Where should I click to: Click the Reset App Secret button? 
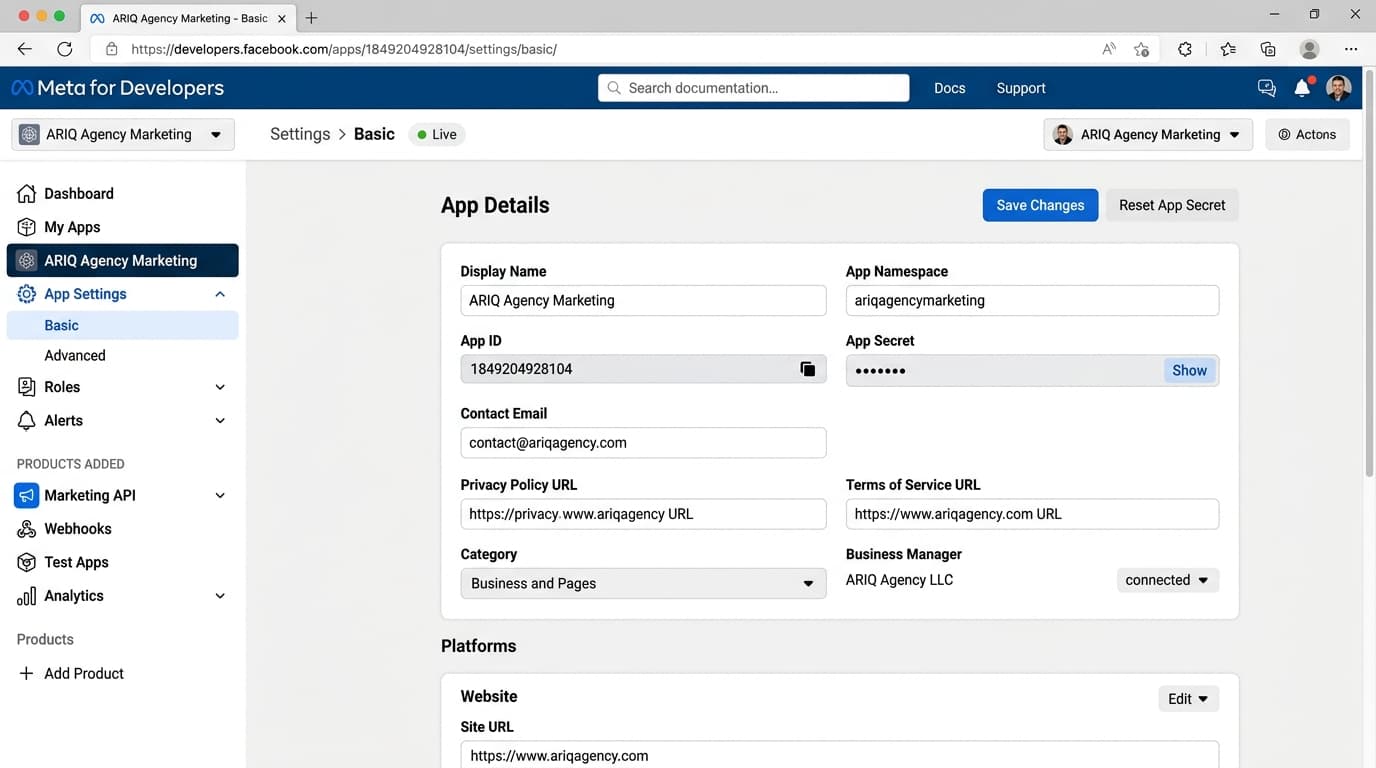click(x=1172, y=205)
